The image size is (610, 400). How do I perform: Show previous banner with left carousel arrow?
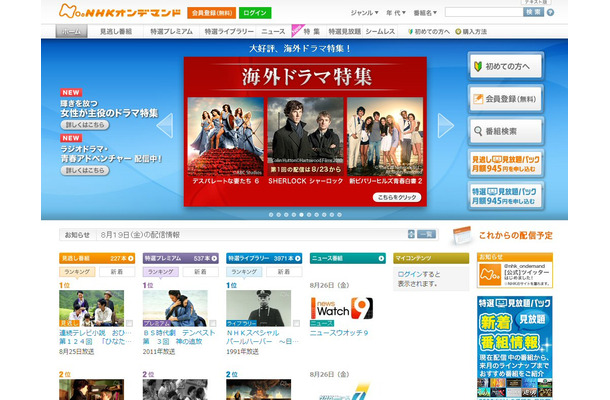(x=165, y=125)
